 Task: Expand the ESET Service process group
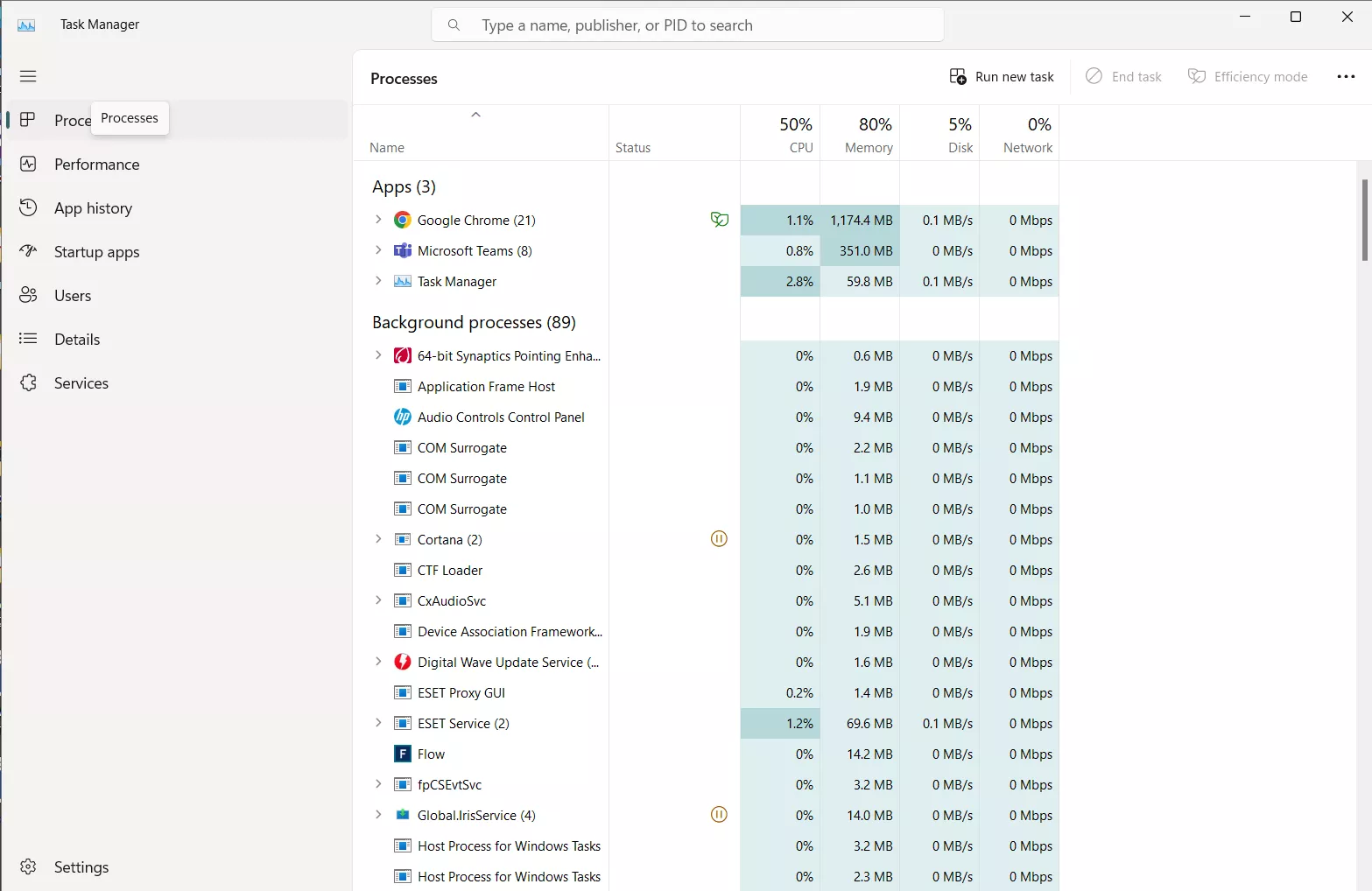click(x=378, y=723)
